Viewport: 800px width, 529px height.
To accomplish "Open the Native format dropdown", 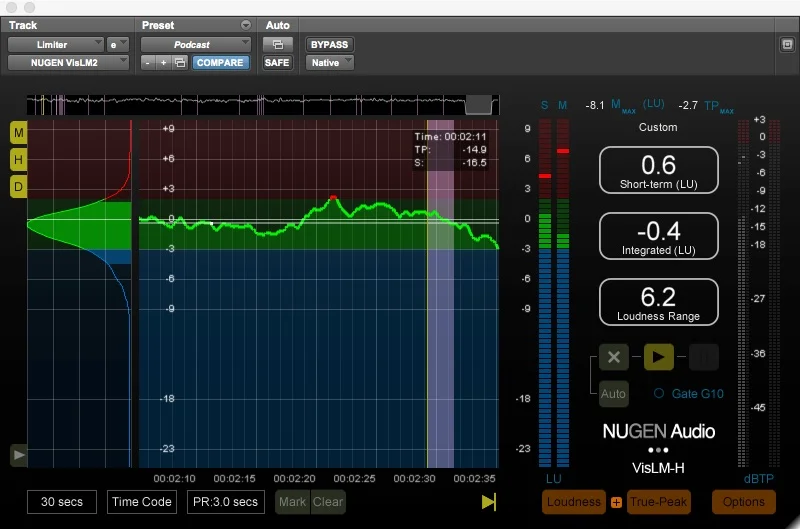I will 330,62.
